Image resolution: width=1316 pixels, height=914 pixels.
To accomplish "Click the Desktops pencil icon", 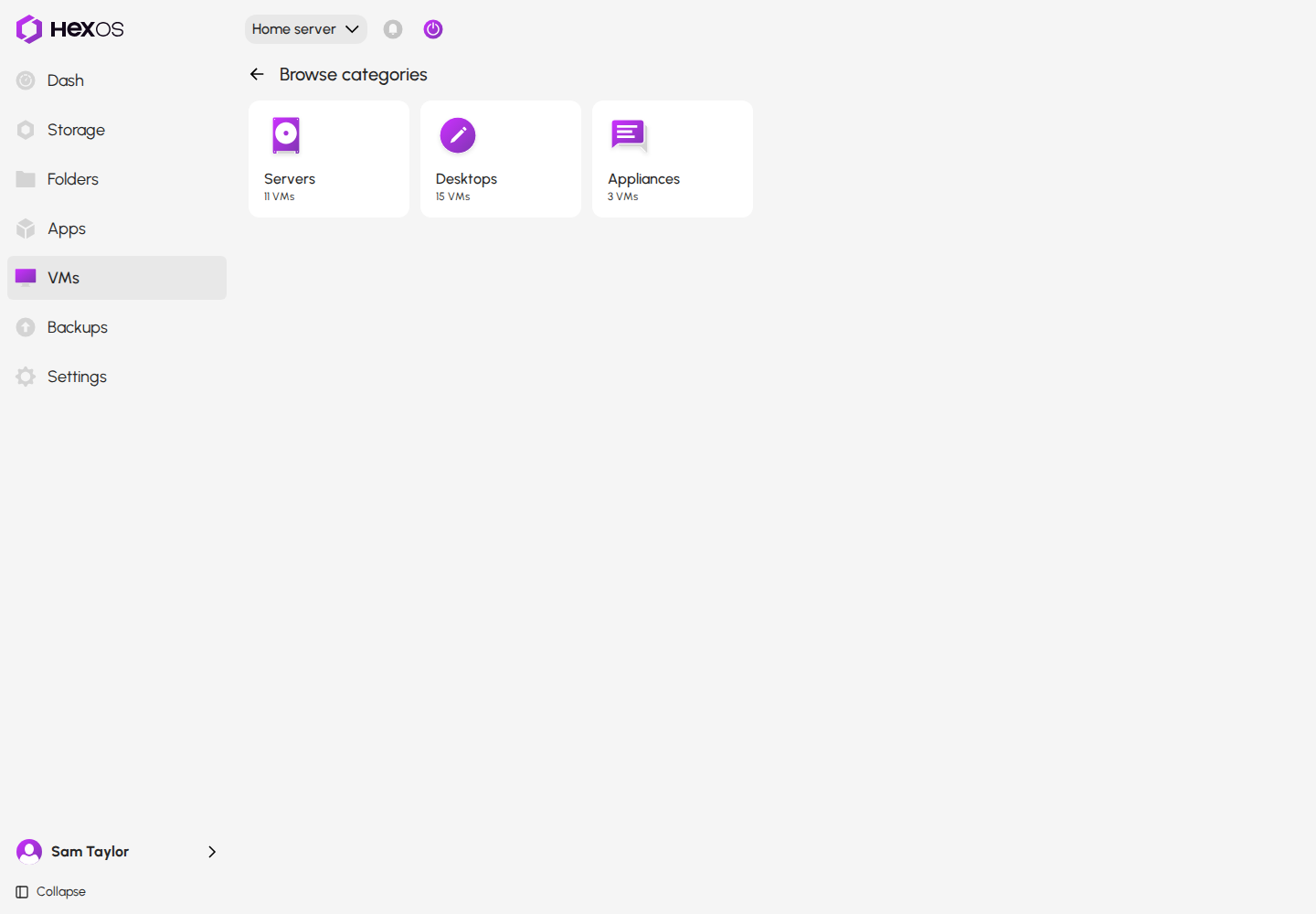I will (x=458, y=135).
